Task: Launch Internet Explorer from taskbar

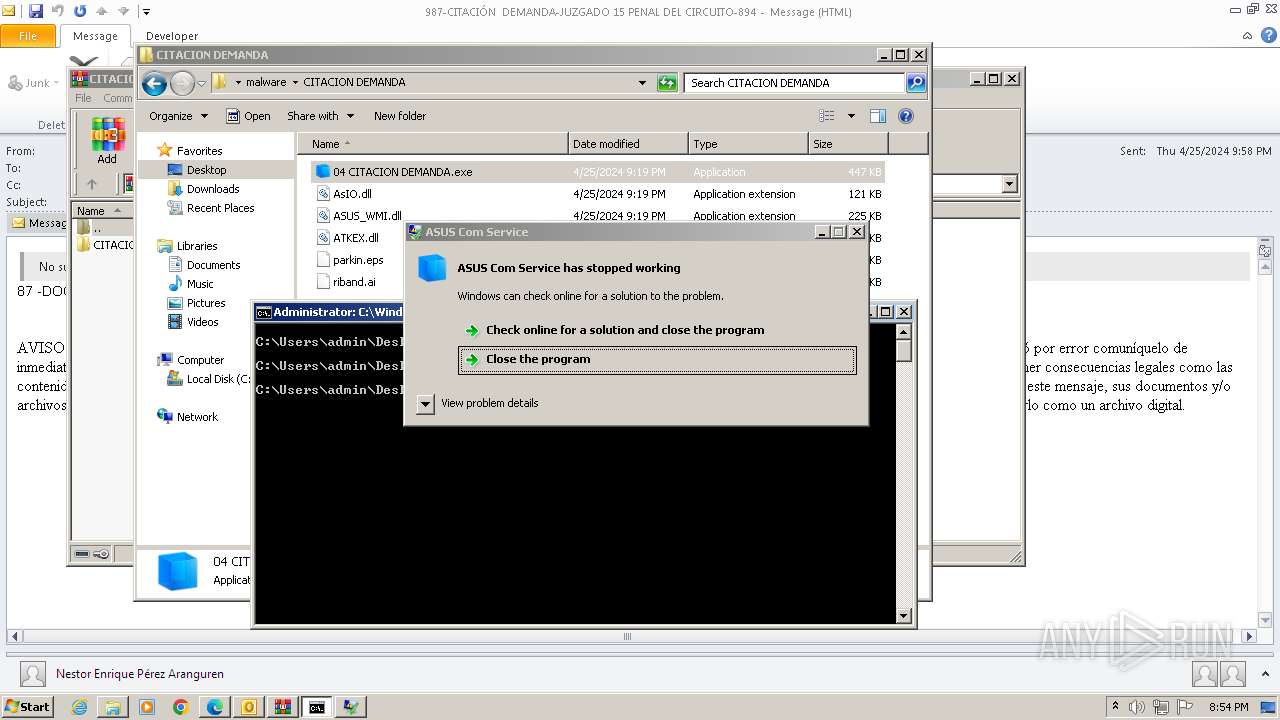Action: (x=79, y=707)
